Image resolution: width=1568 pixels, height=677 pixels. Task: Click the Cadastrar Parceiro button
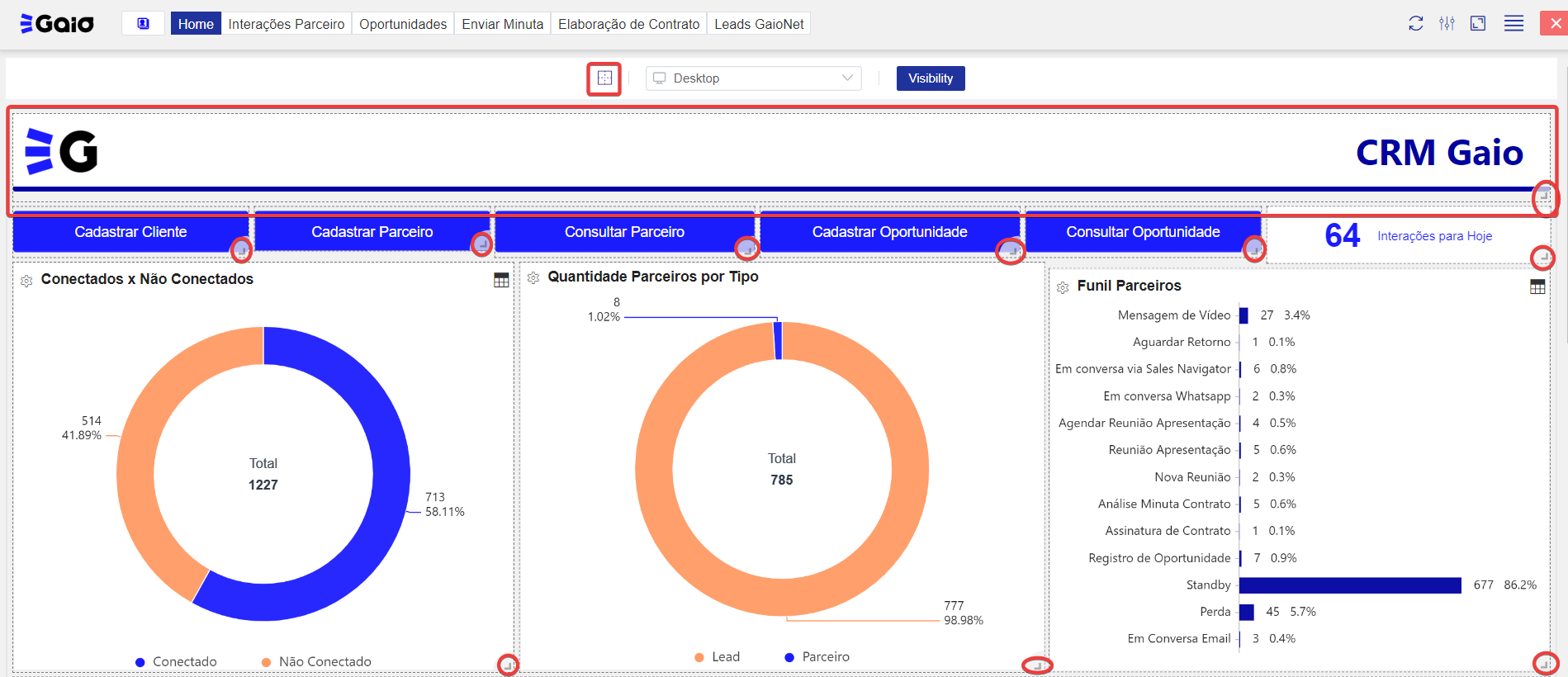click(372, 232)
